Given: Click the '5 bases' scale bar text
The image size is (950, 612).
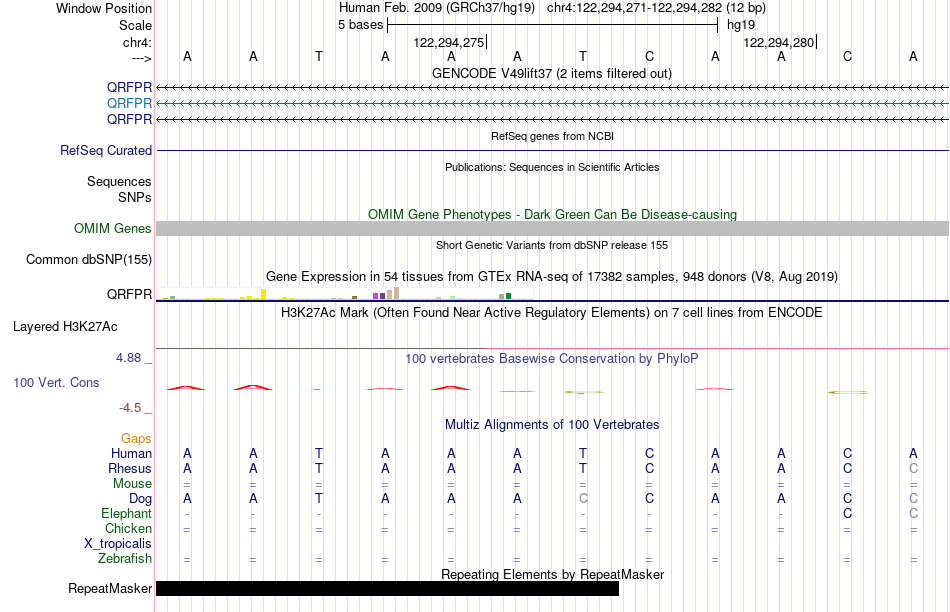Looking at the screenshot, I should click(x=360, y=25).
